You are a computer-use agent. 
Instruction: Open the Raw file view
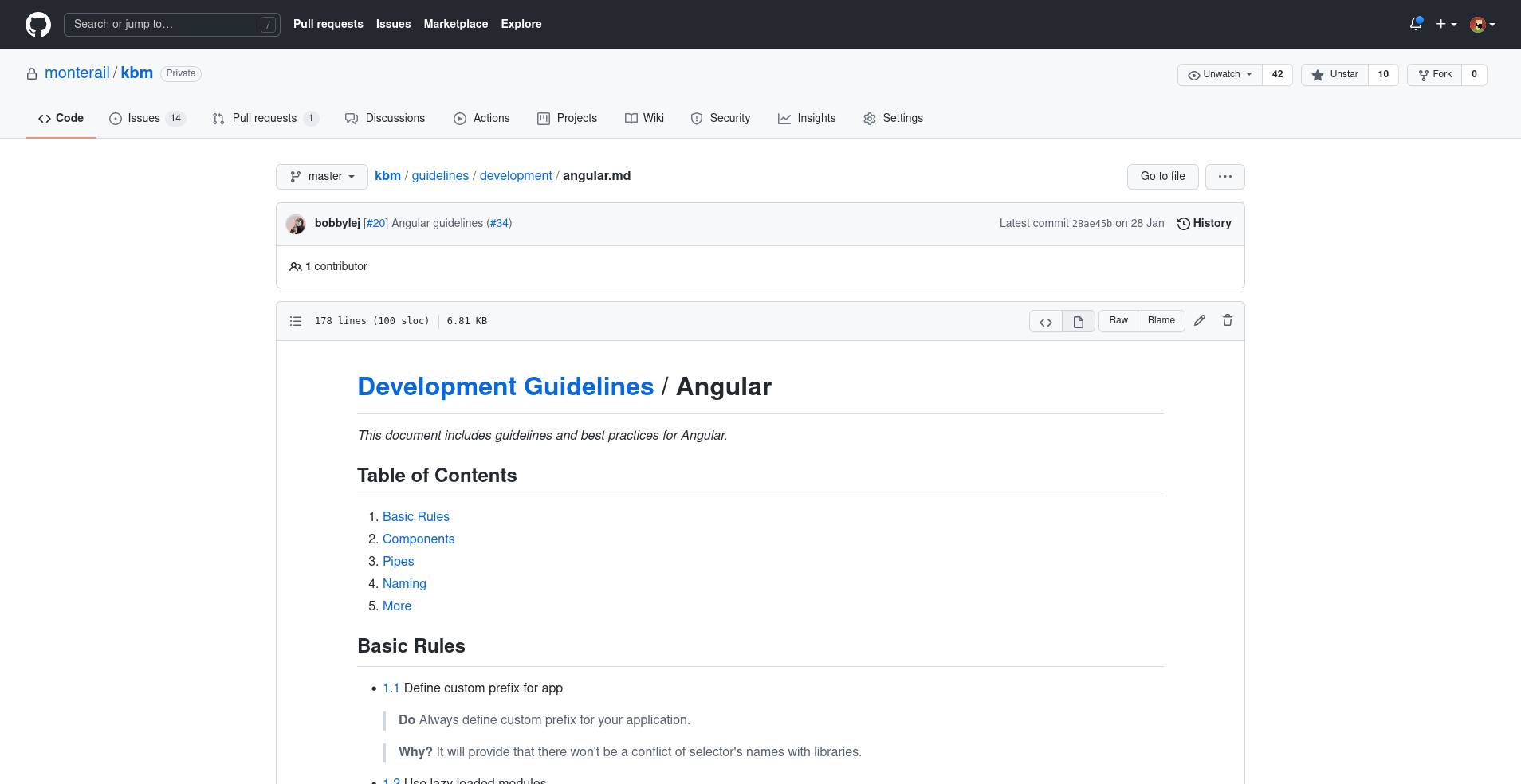coord(1118,320)
